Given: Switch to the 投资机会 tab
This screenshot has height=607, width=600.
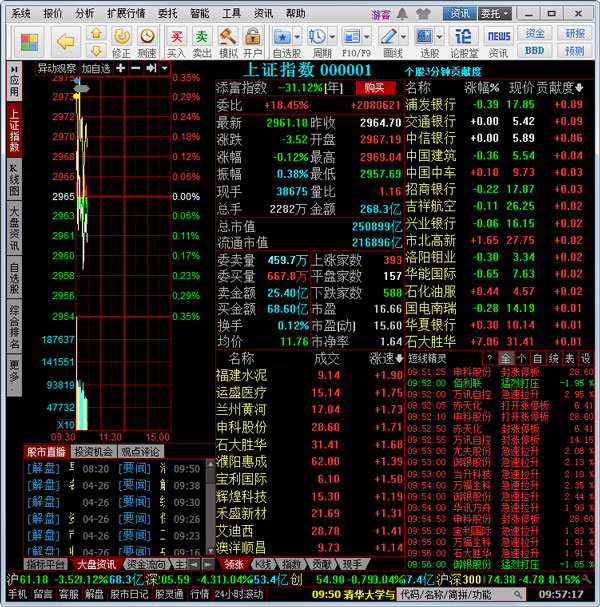Looking at the screenshot, I should point(93,451).
